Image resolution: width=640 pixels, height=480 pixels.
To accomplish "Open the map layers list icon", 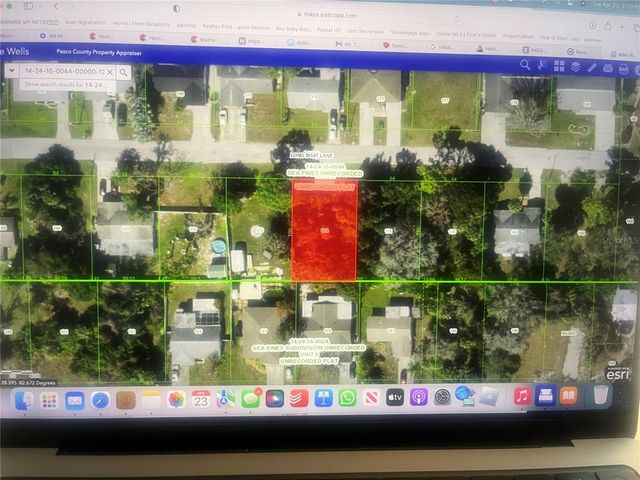I will pos(575,66).
